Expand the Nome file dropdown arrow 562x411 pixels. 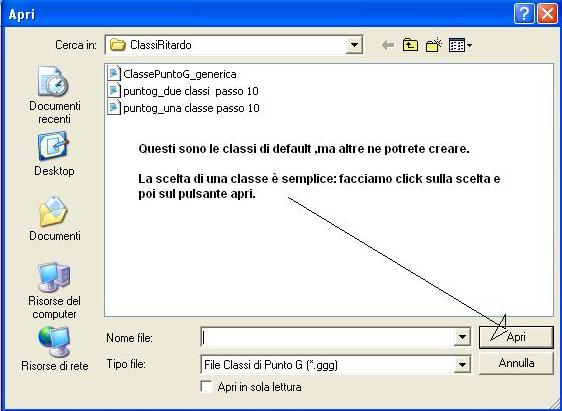coord(462,337)
